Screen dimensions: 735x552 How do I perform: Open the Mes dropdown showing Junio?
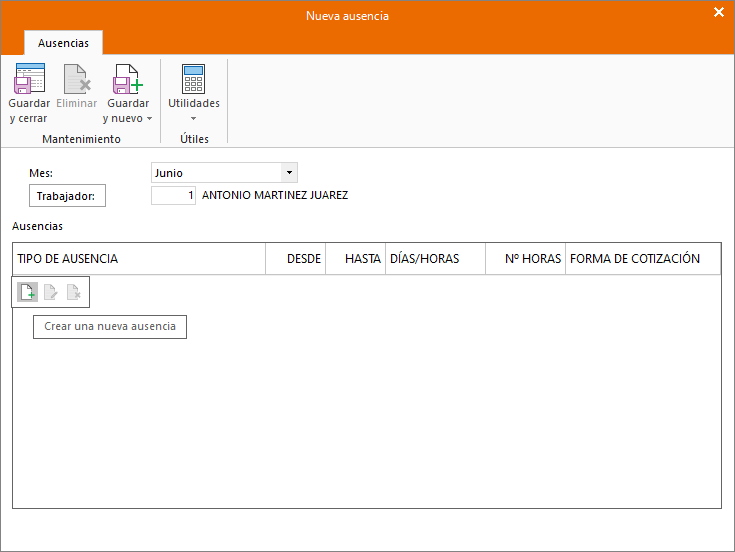[x=289, y=172]
